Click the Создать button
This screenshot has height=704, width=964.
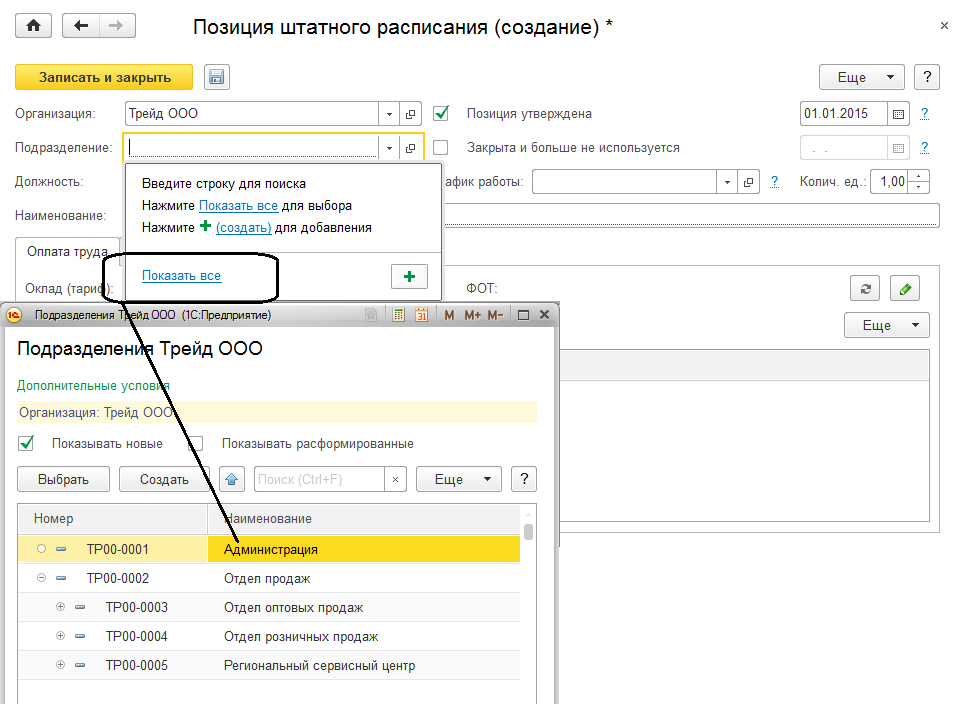click(x=164, y=479)
